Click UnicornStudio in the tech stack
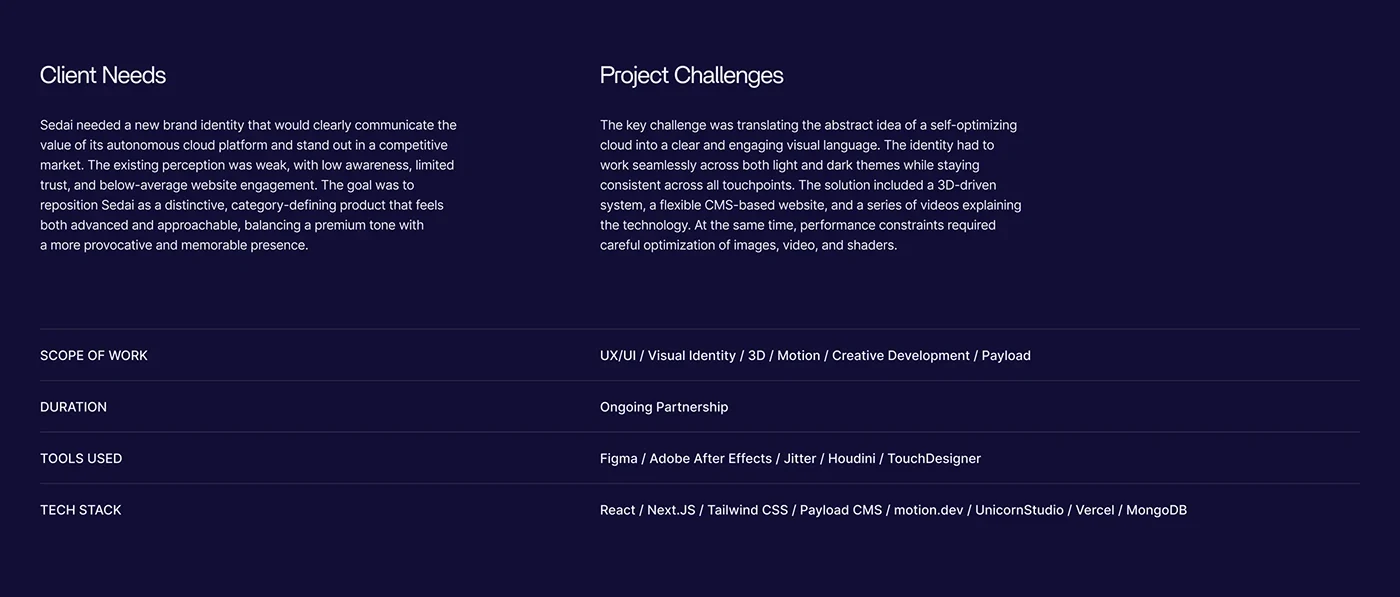 [1020, 510]
